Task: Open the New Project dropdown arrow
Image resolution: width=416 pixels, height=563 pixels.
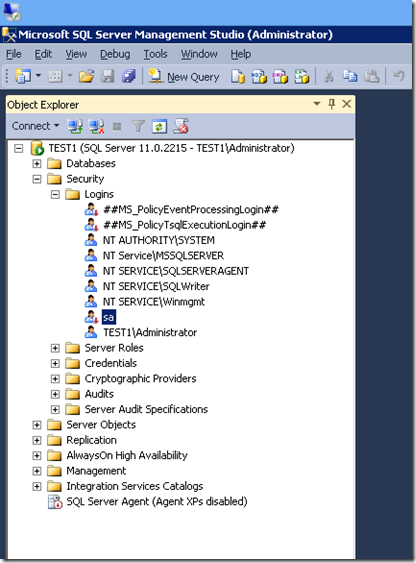Action: (38, 76)
